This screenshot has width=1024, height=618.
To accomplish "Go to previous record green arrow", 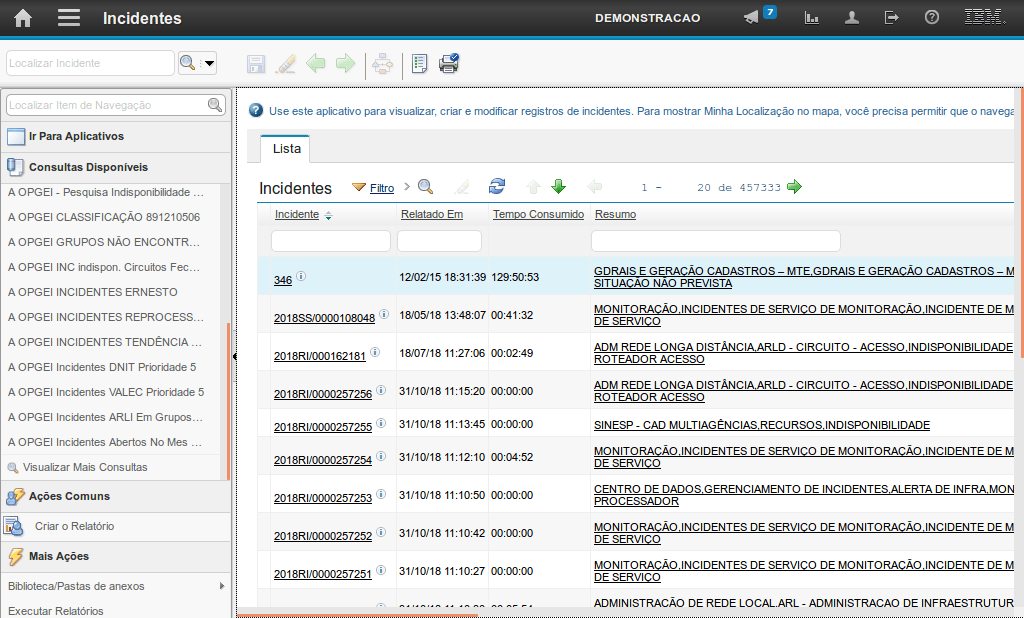I will [316, 63].
